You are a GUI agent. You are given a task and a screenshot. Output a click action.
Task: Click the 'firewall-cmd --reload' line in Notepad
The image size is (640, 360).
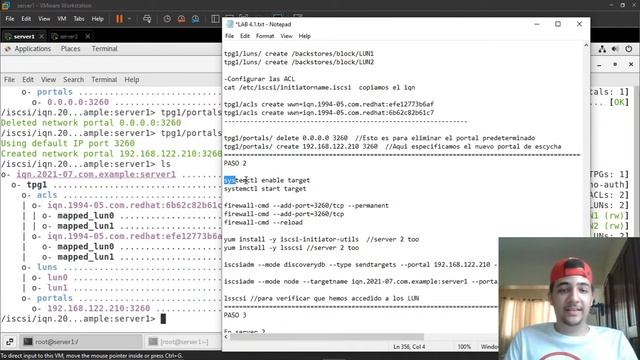tap(263, 222)
